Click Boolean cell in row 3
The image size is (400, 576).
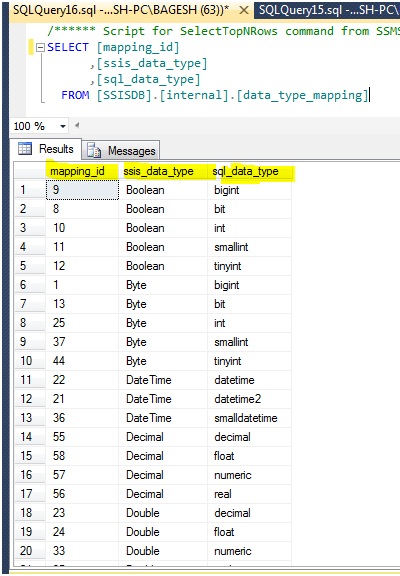pos(163,228)
